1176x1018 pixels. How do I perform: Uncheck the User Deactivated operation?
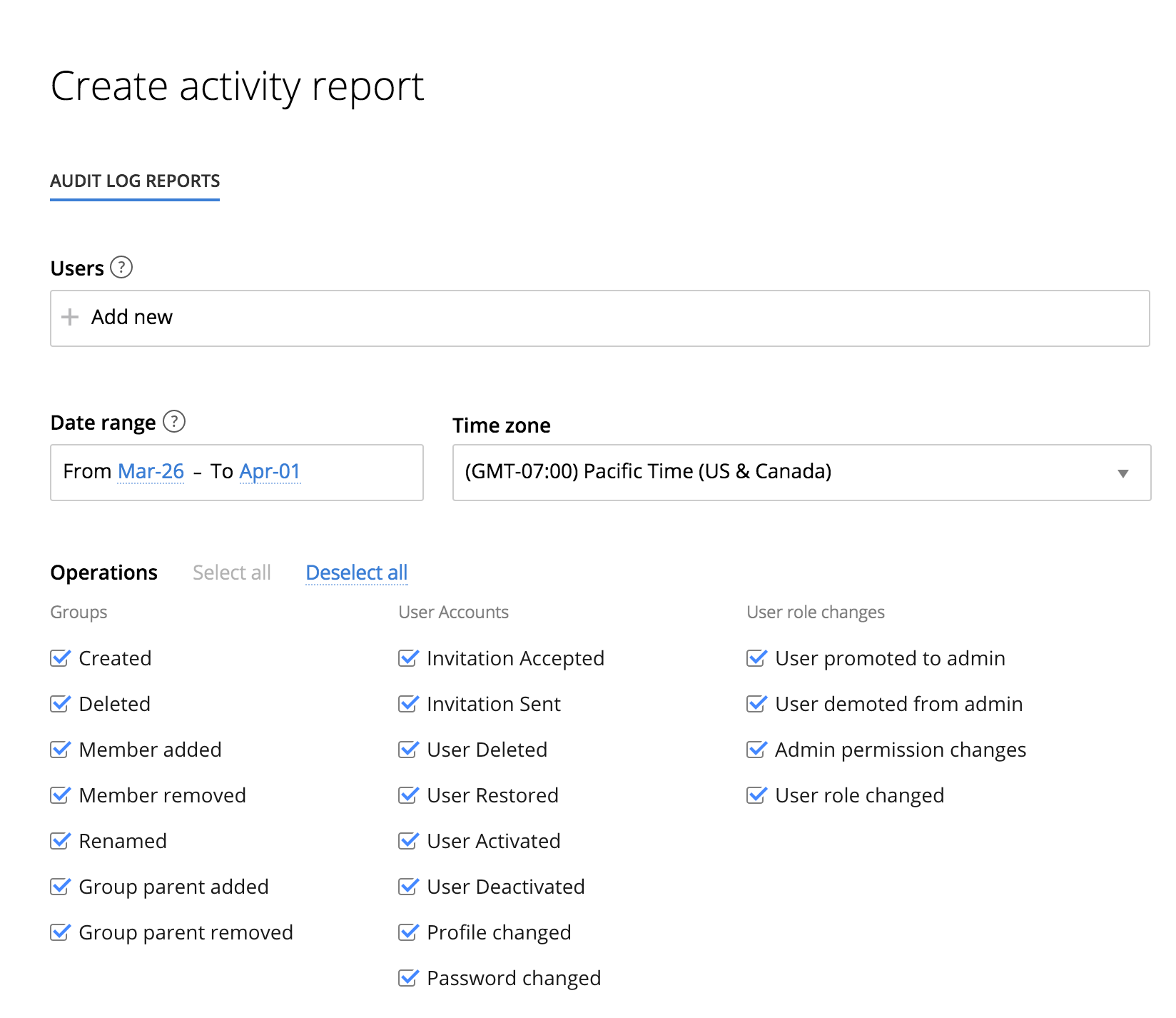(x=409, y=887)
